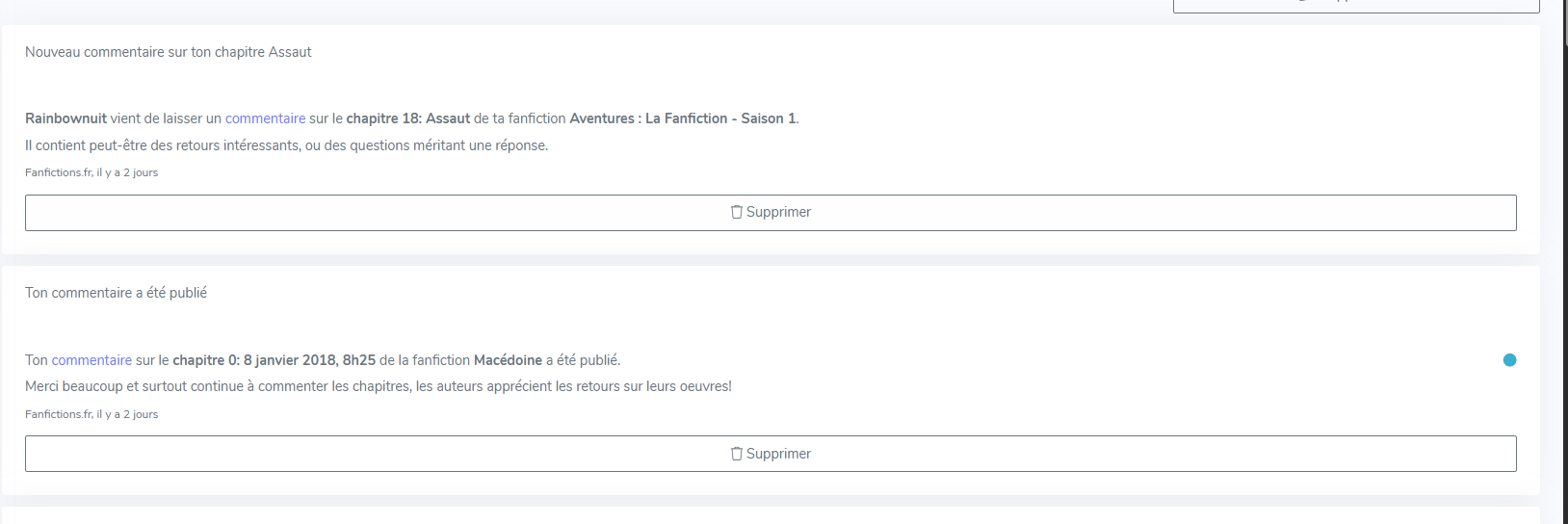
Task: Click the sentence starting with Merci beaucoup
Action: click(378, 386)
